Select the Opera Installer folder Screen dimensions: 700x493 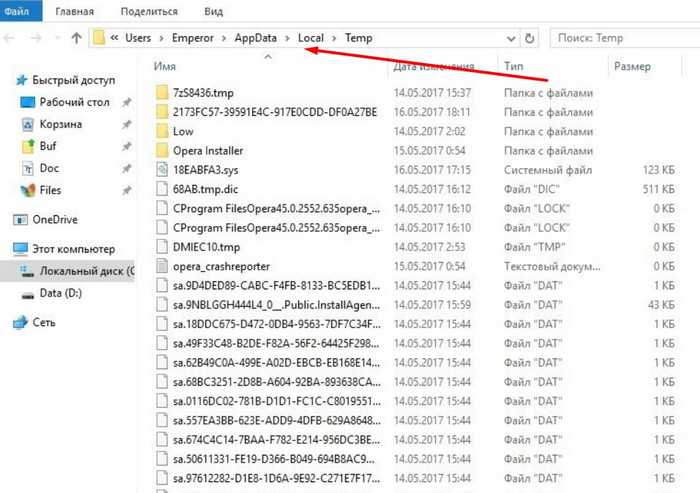pyautogui.click(x=208, y=150)
